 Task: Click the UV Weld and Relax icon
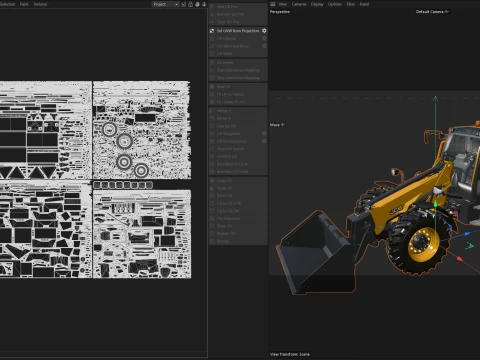(212, 46)
